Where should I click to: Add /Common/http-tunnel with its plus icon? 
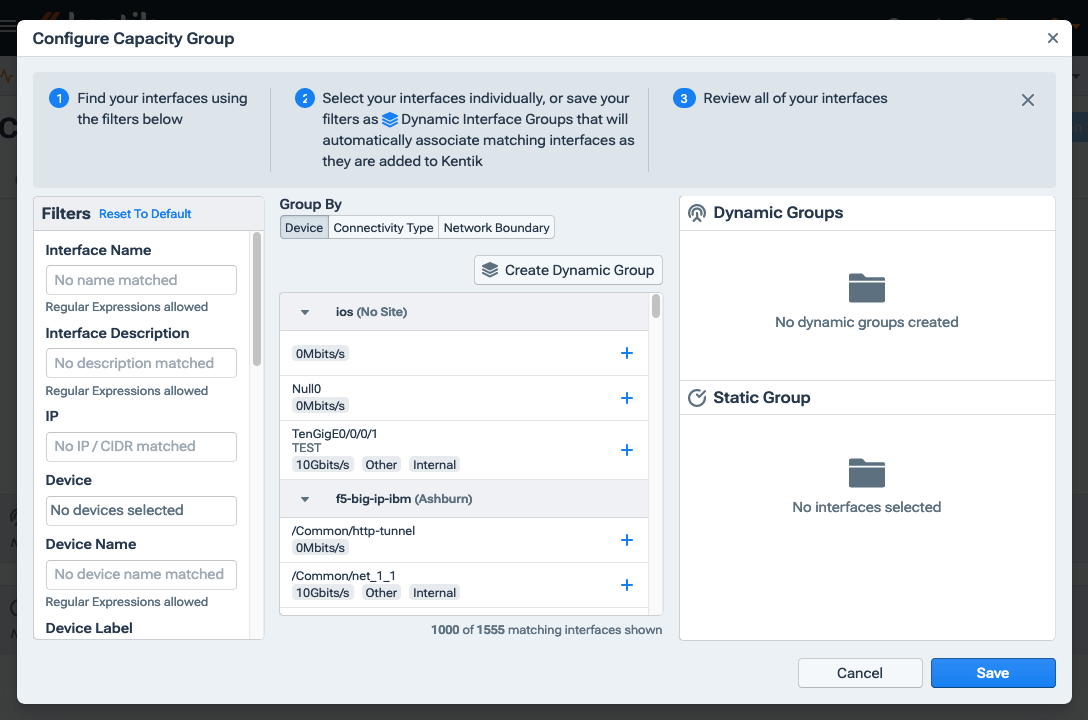(x=627, y=539)
